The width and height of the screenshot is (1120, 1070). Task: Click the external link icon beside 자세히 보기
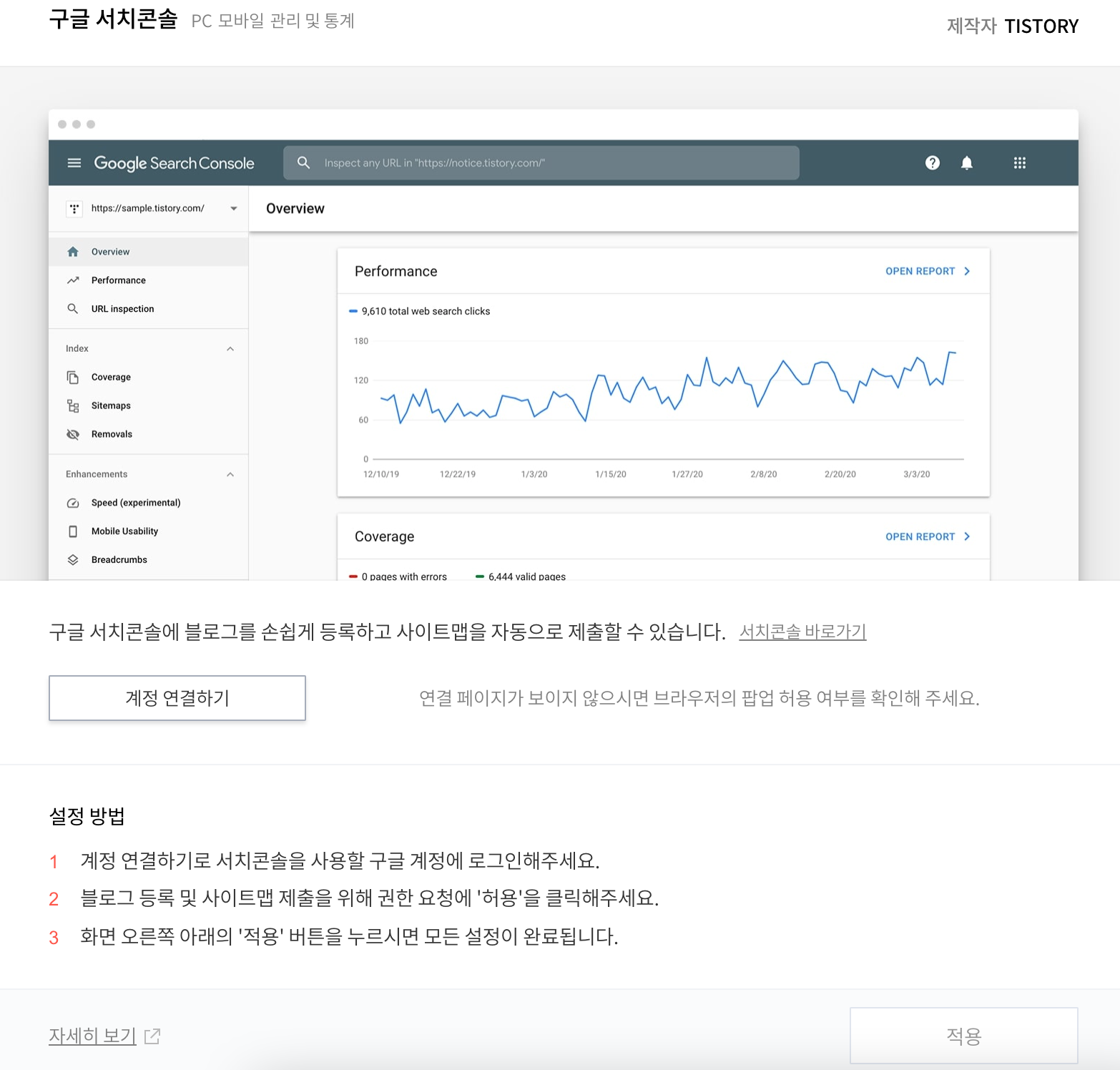tap(152, 1036)
